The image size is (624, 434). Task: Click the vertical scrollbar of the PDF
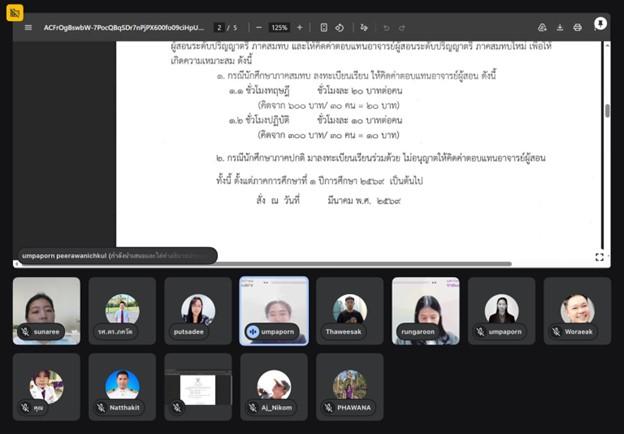[606, 110]
